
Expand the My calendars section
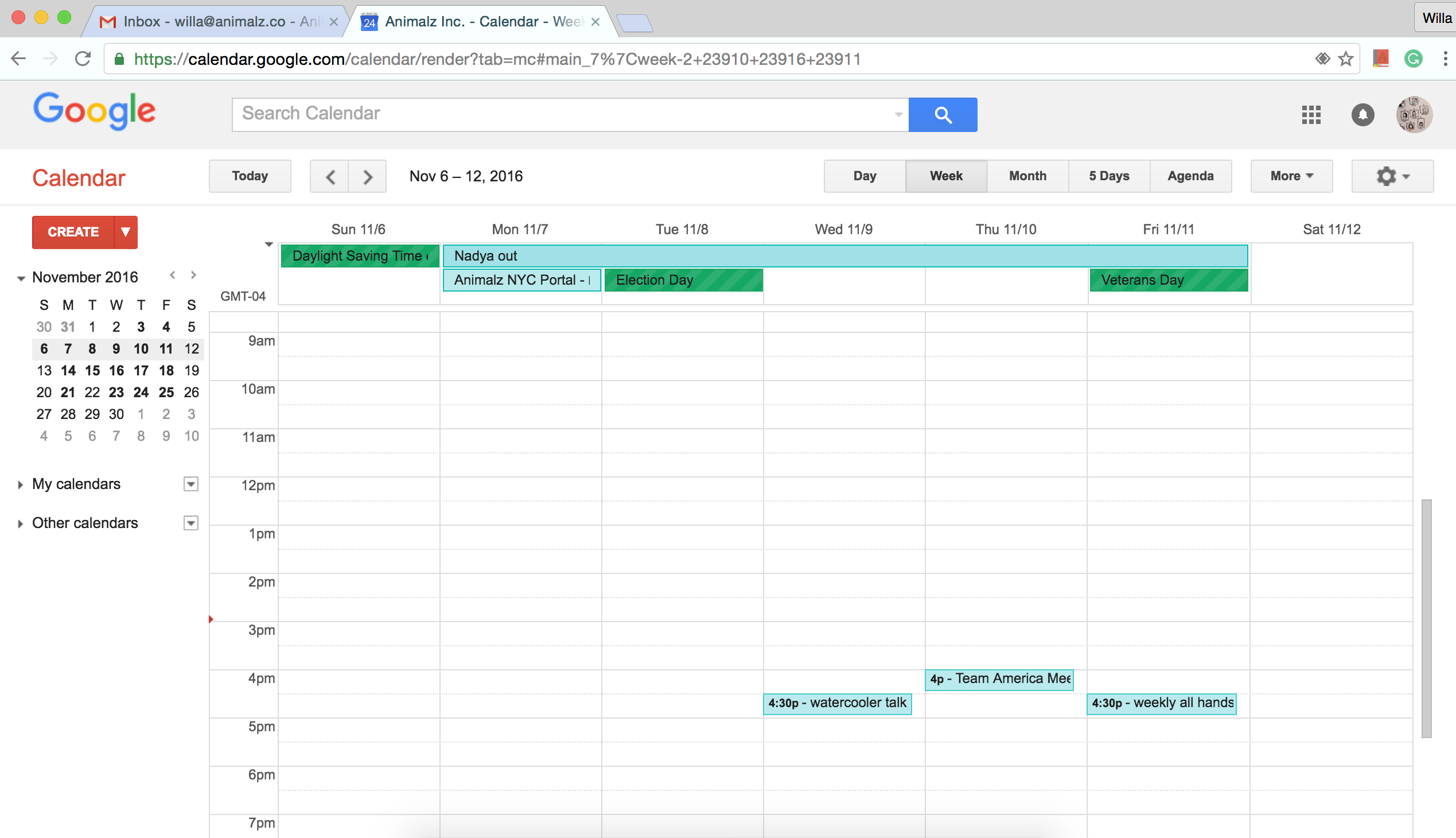pos(22,484)
